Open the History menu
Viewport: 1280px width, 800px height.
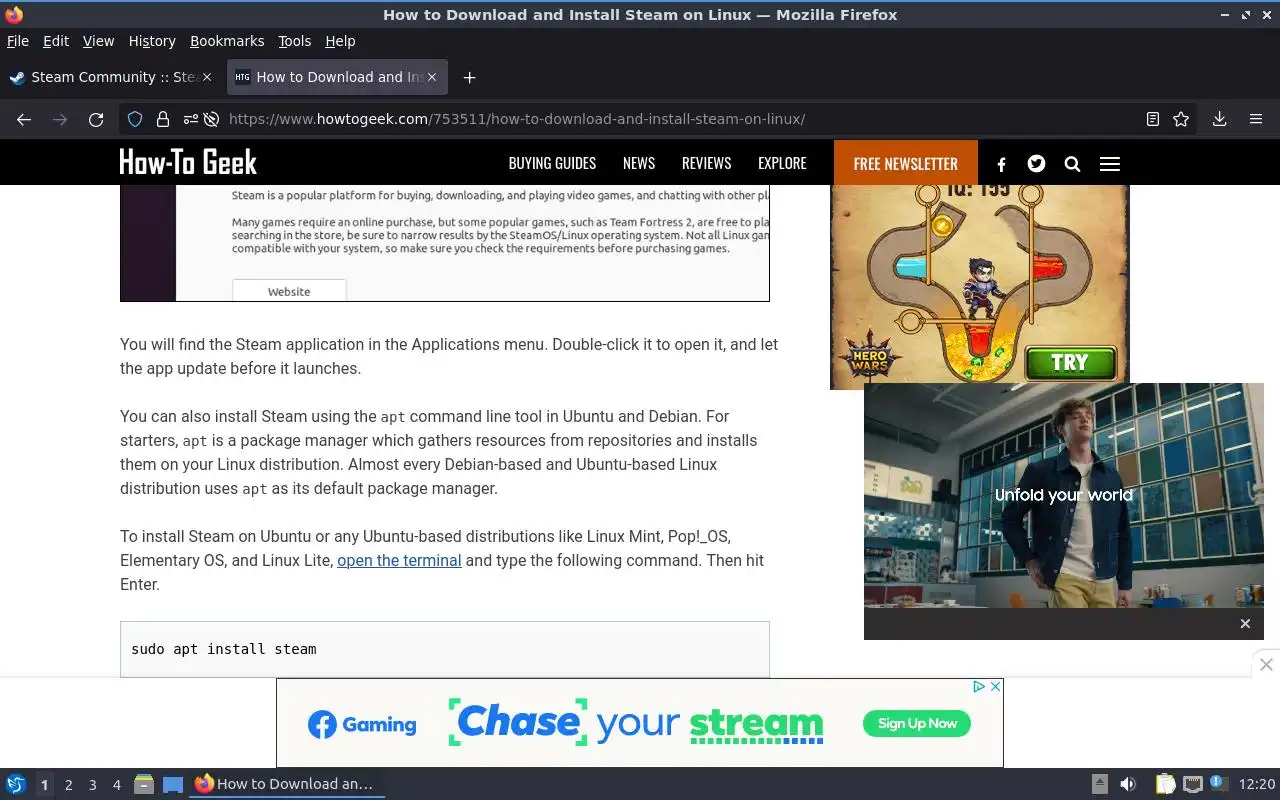click(152, 41)
